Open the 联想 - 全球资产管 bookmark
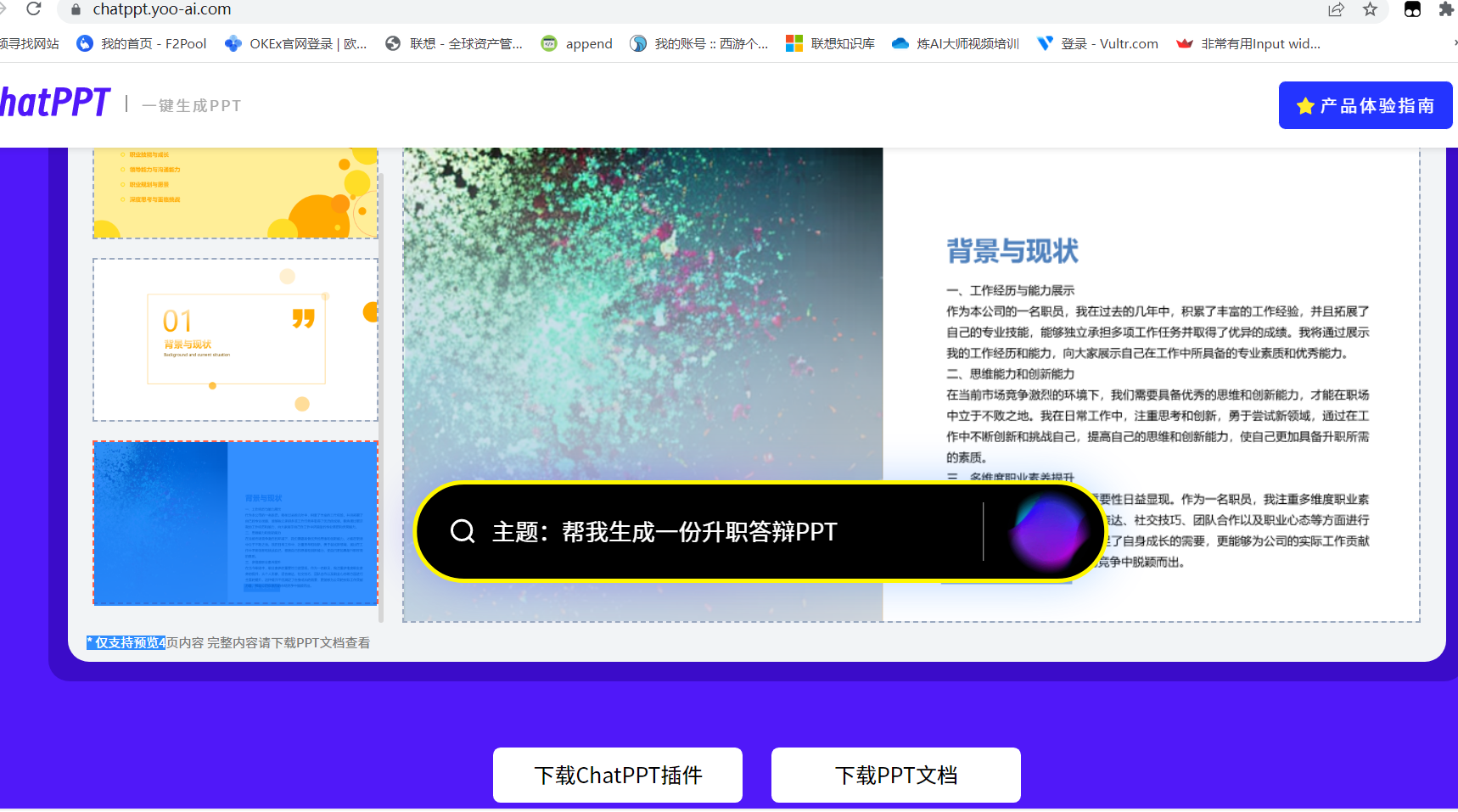This screenshot has width=1458, height=812. (x=454, y=43)
